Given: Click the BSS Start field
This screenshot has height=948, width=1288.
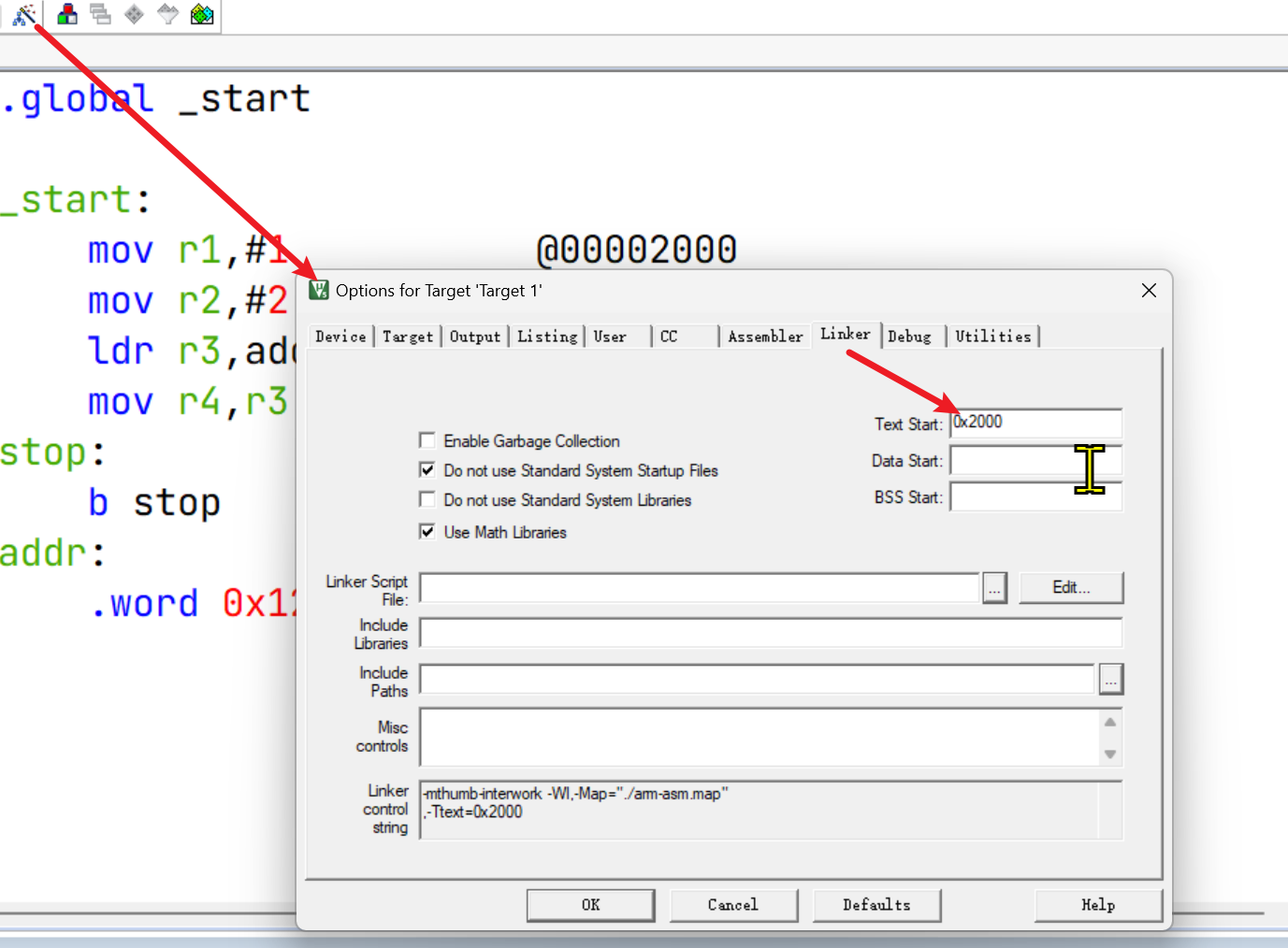Looking at the screenshot, I should coord(1036,496).
